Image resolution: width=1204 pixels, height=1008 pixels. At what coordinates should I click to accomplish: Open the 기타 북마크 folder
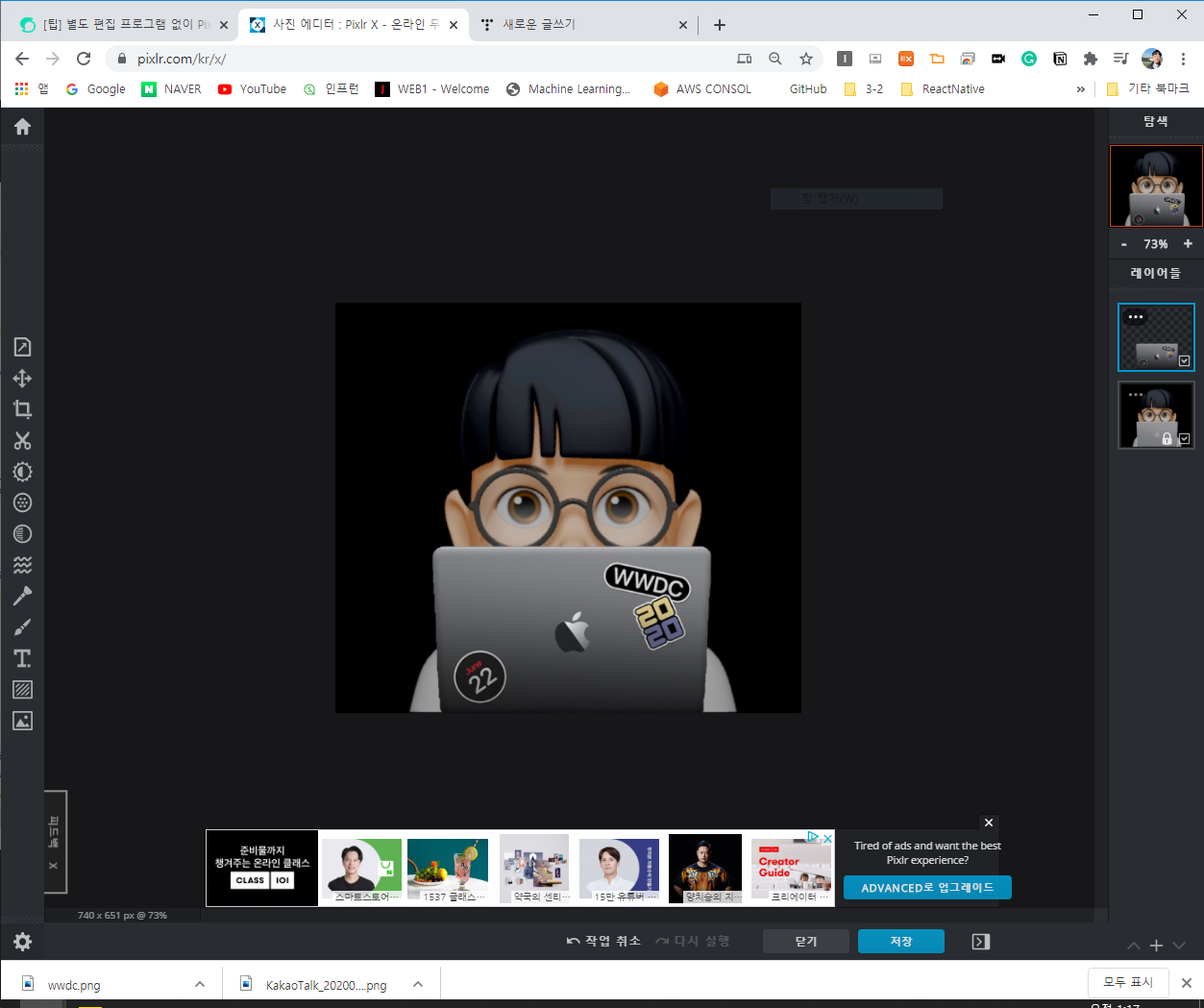click(1147, 89)
